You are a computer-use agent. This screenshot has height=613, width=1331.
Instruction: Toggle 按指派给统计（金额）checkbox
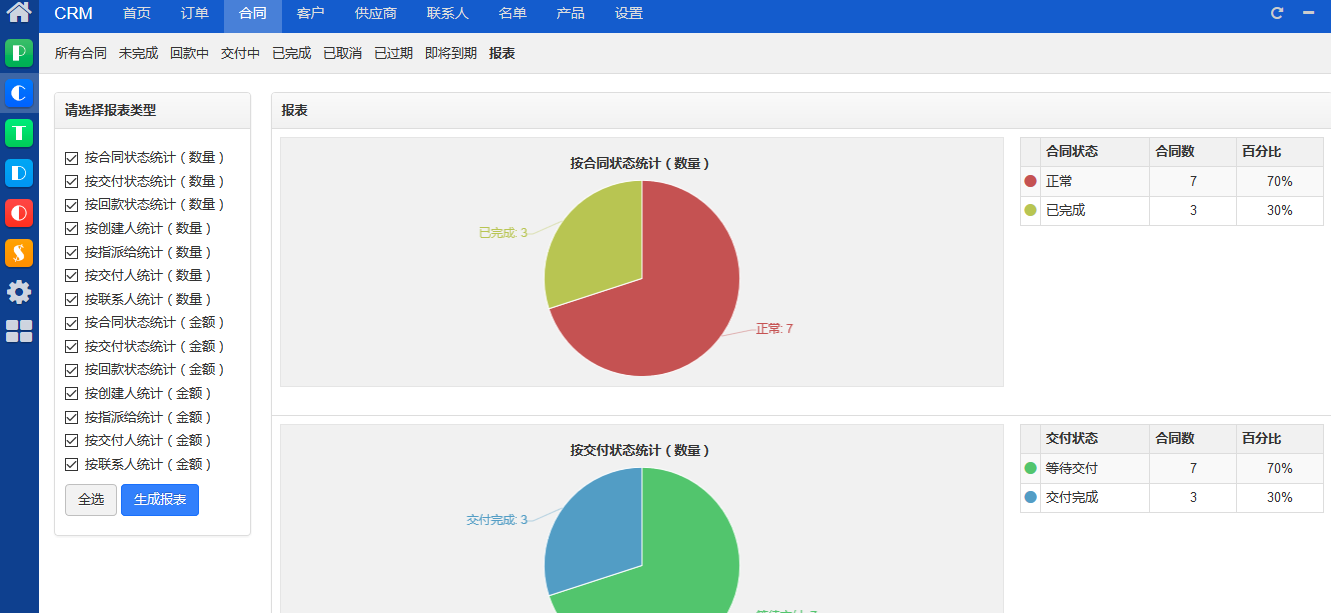[71, 417]
